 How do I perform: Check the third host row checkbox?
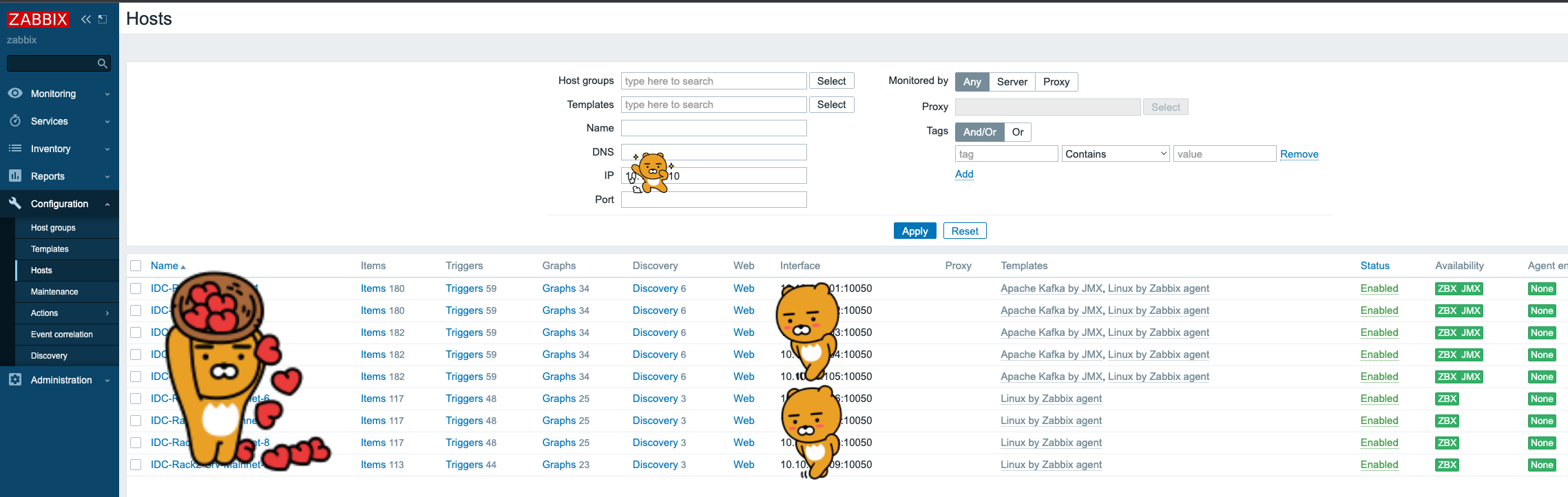coord(136,332)
